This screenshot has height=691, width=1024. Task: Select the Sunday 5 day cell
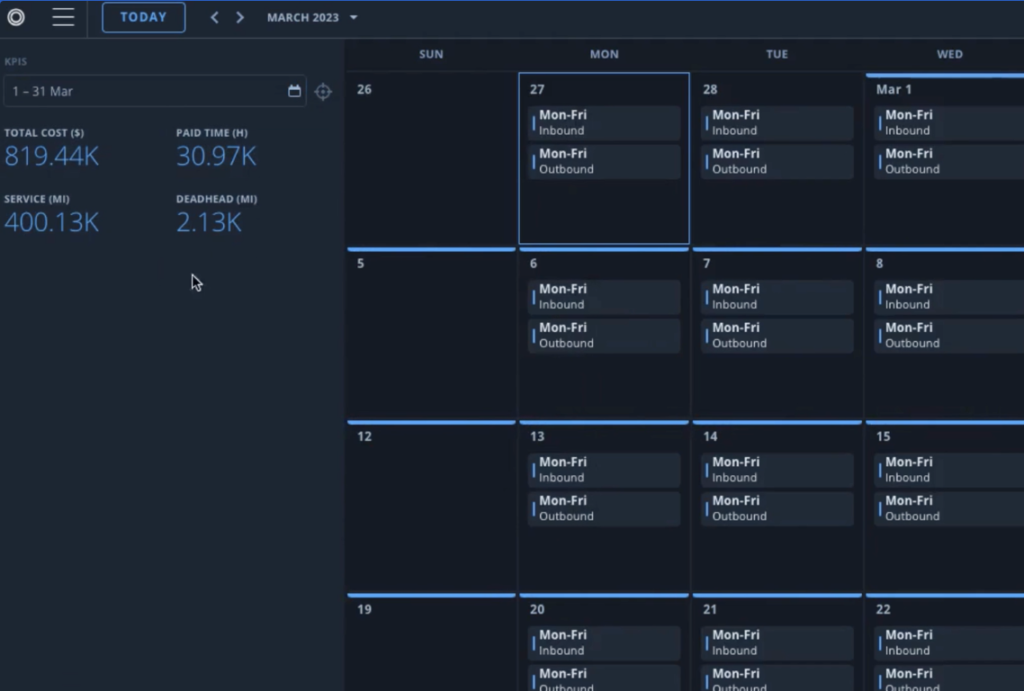point(431,335)
